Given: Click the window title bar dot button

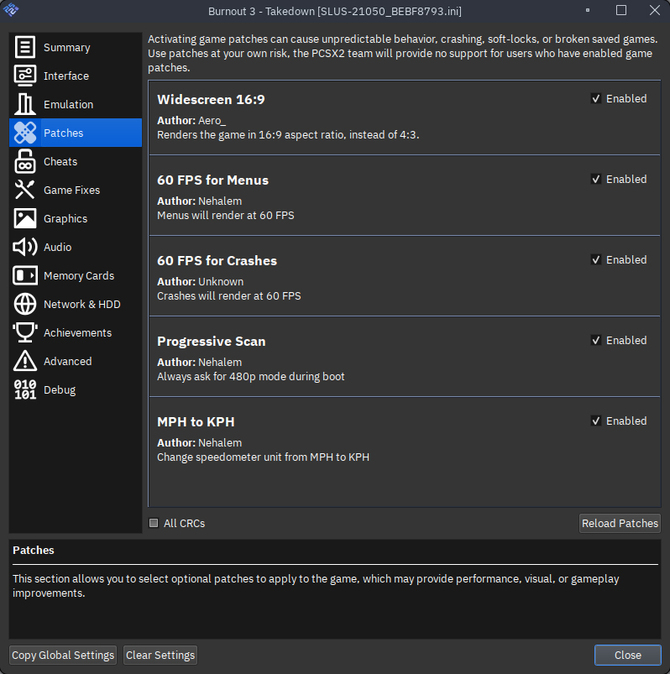Looking at the screenshot, I should [587, 10].
